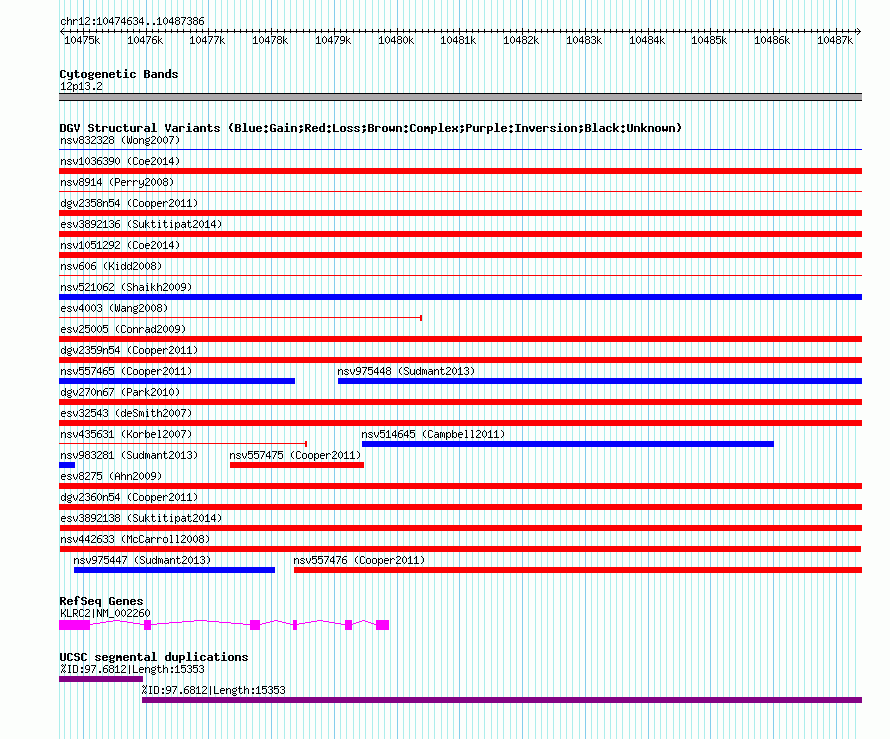Image resolution: width=890 pixels, height=739 pixels.
Task: Select the thin red esv4003 line
Action: [x=240, y=318]
